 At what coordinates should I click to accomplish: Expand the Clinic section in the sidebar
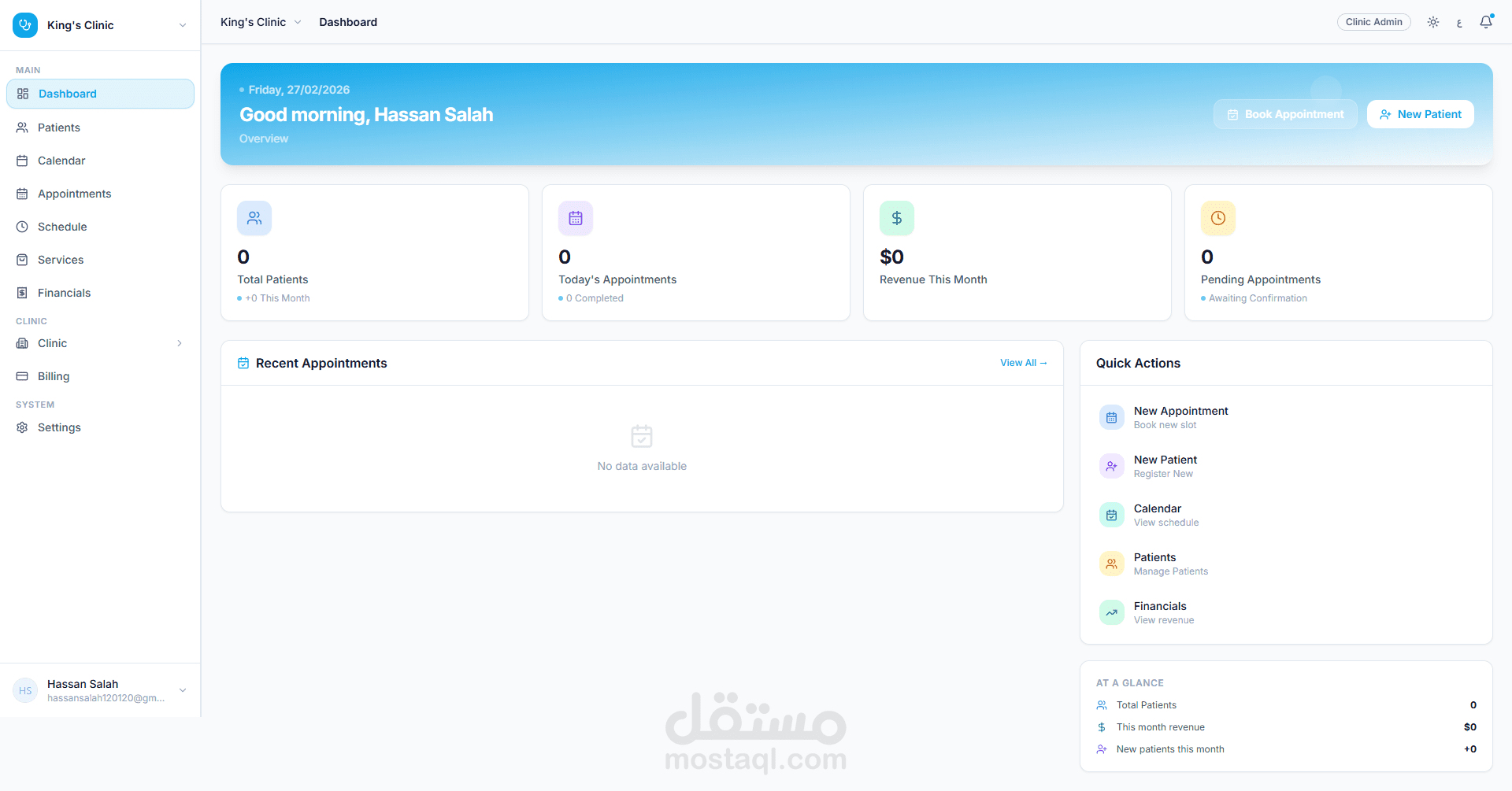click(x=100, y=343)
